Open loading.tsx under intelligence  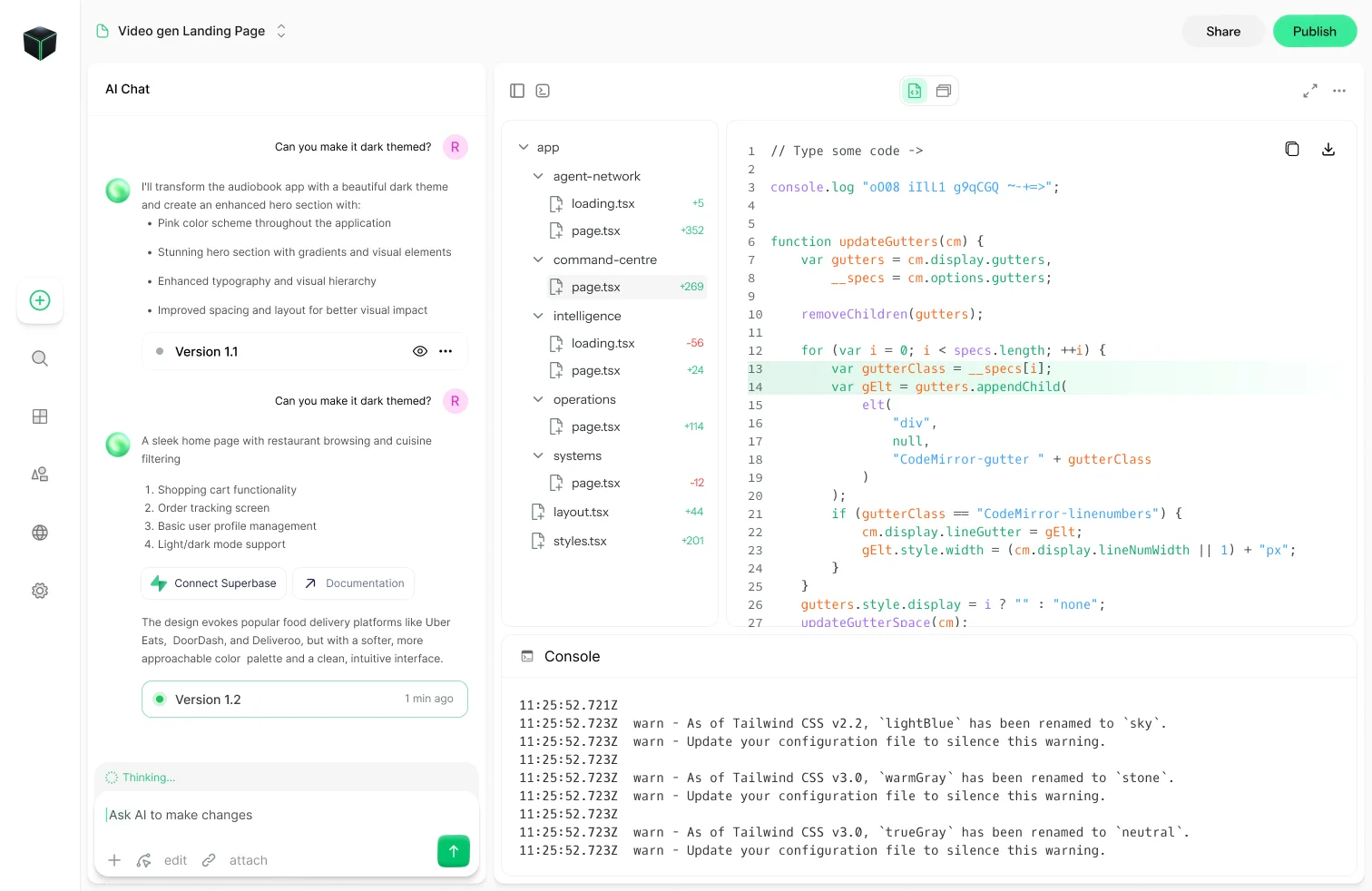click(x=628, y=343)
